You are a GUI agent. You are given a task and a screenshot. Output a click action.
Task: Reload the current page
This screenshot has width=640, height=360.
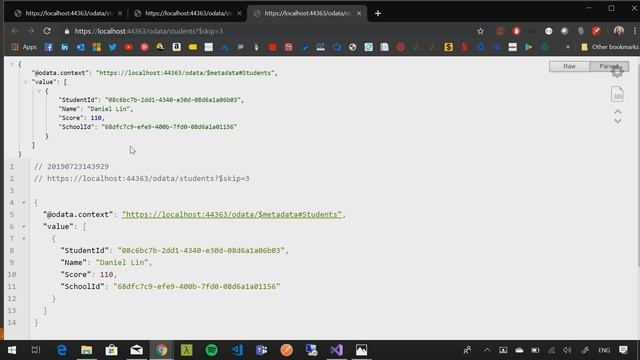(x=47, y=31)
